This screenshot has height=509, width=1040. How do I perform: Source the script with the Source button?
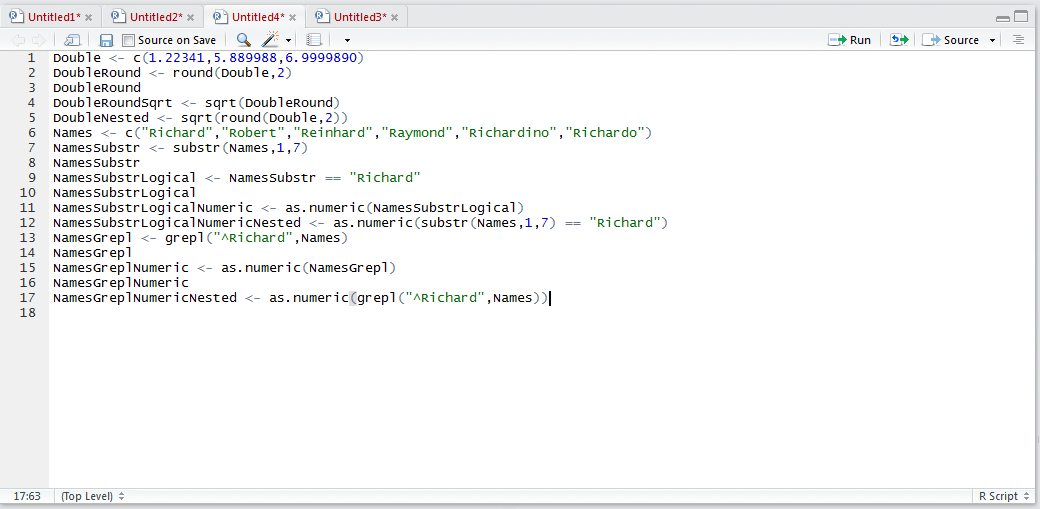tap(950, 40)
